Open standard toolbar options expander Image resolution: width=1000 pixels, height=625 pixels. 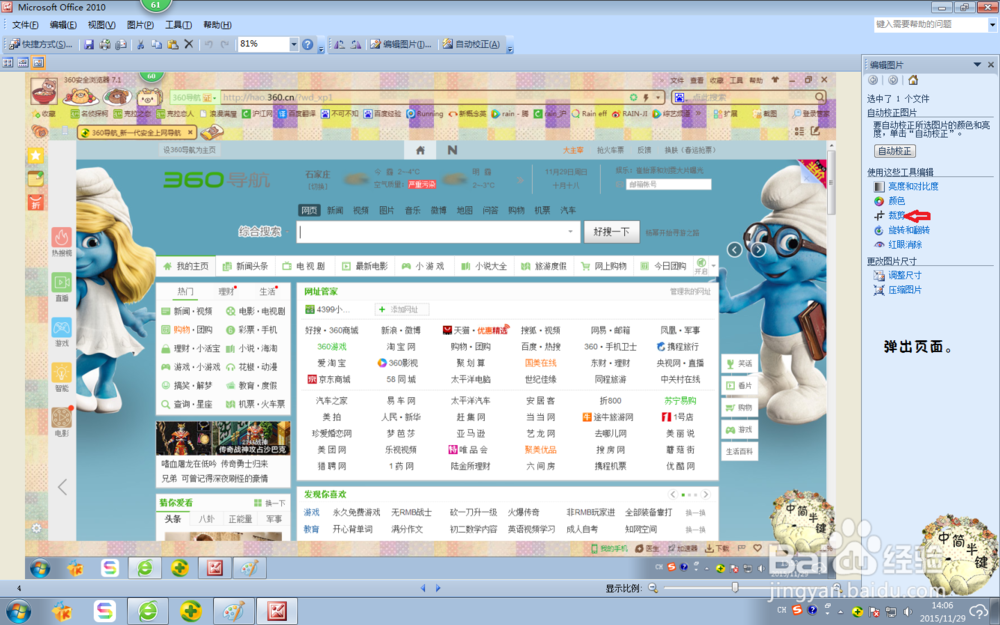tap(321, 46)
